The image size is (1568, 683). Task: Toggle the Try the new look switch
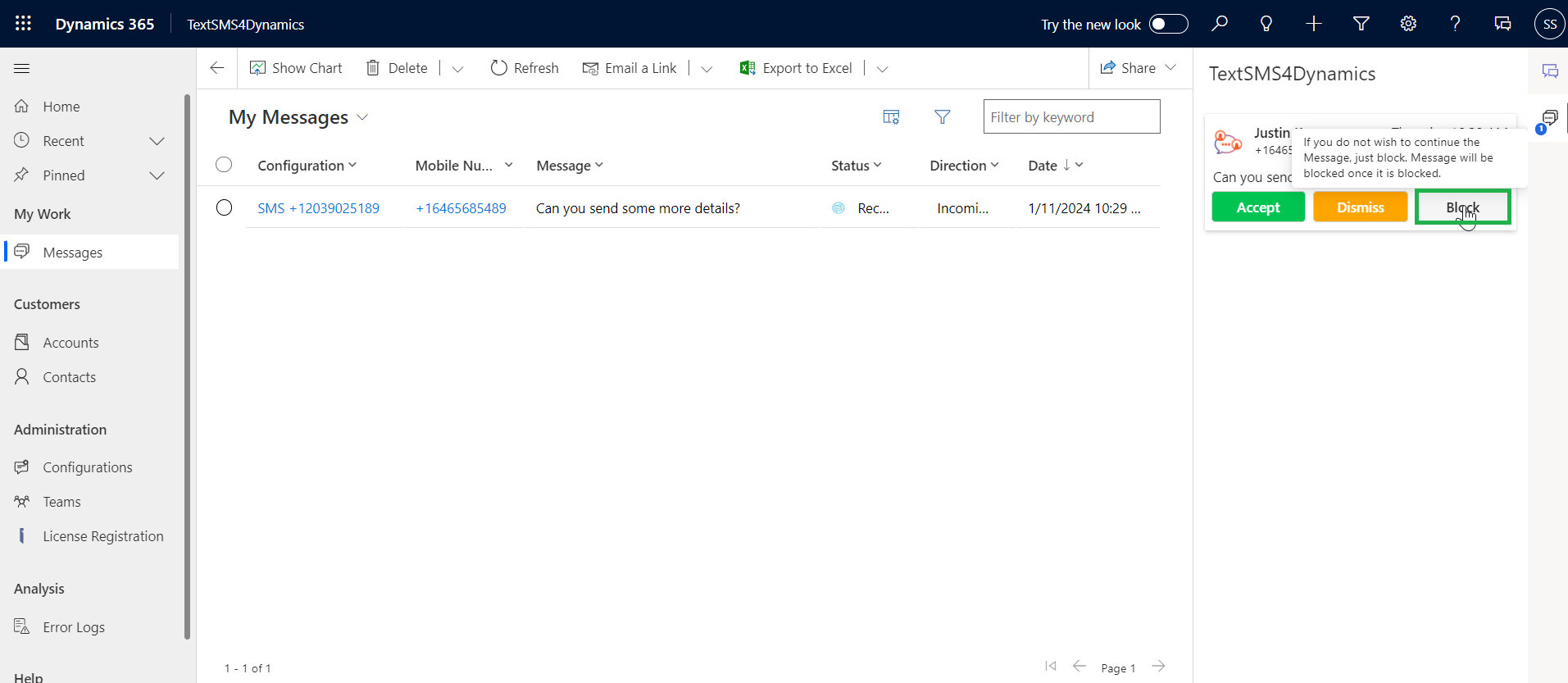1168,24
